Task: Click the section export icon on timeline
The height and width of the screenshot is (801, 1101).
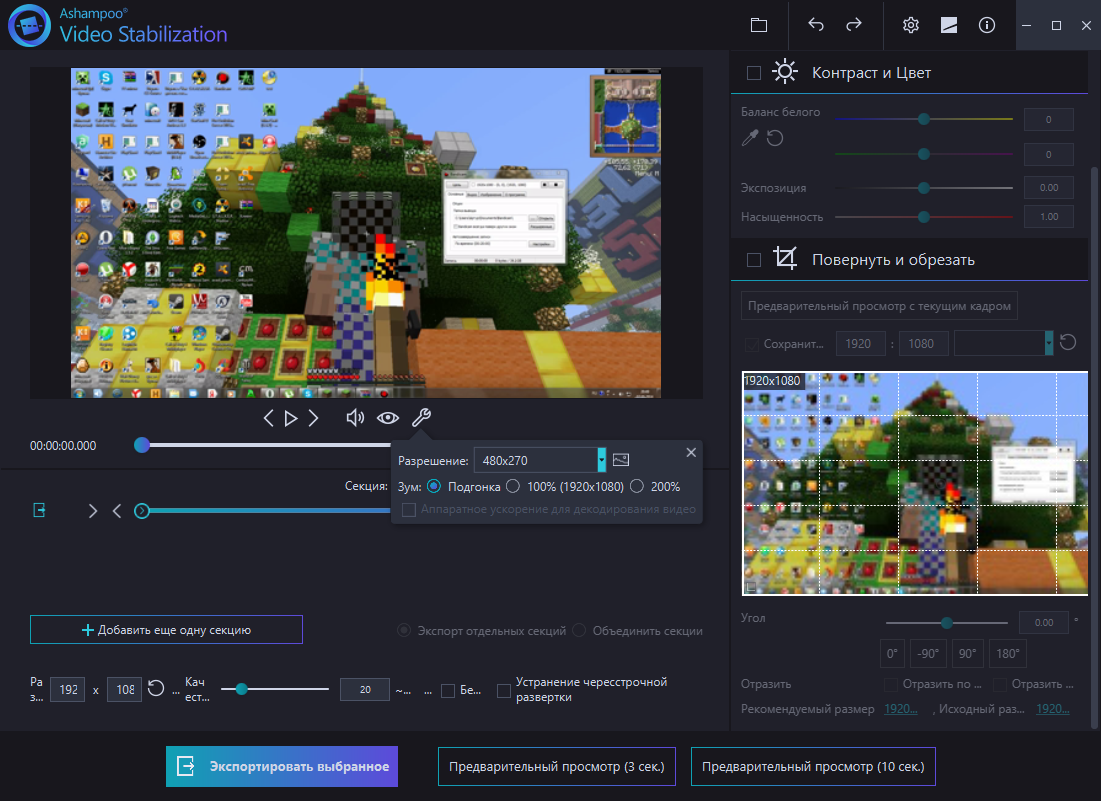Action: point(39,510)
